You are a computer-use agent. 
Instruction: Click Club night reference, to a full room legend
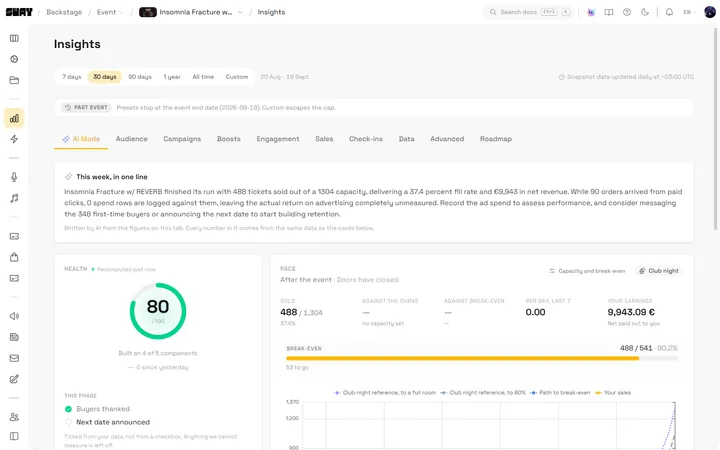click(385, 393)
